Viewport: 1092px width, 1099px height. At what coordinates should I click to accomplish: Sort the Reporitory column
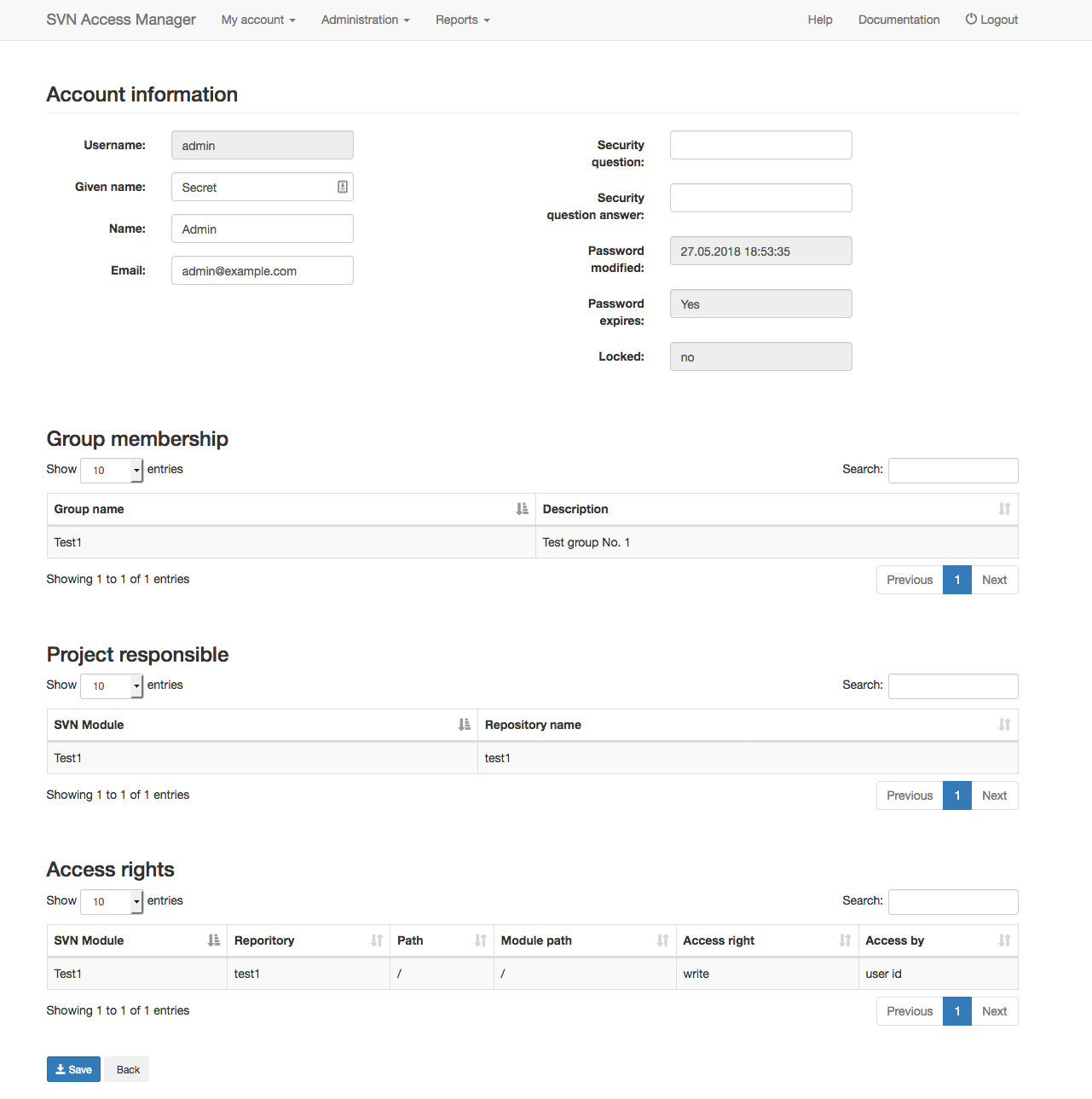[309, 940]
